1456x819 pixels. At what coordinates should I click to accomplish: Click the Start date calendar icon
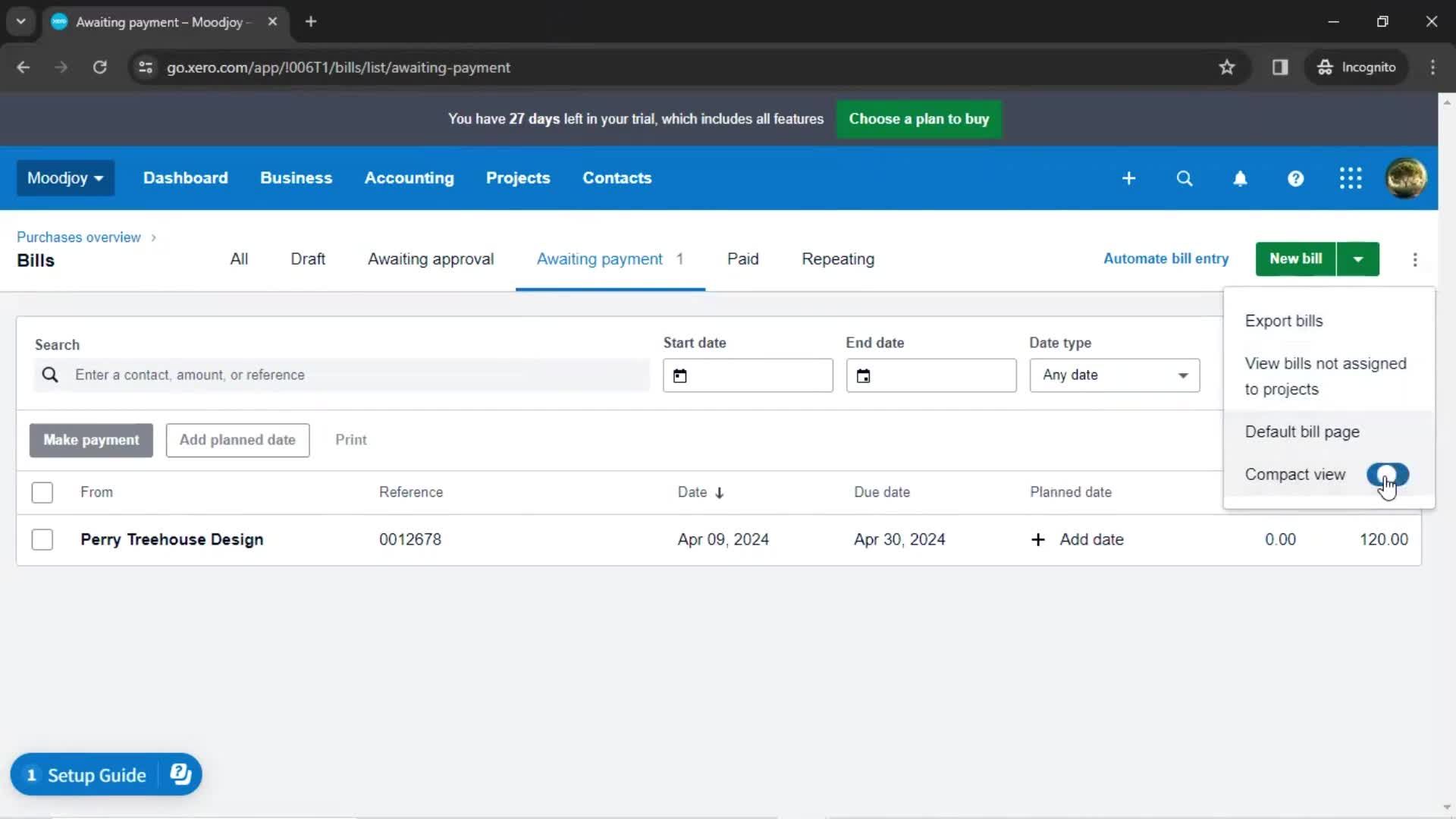coord(680,375)
